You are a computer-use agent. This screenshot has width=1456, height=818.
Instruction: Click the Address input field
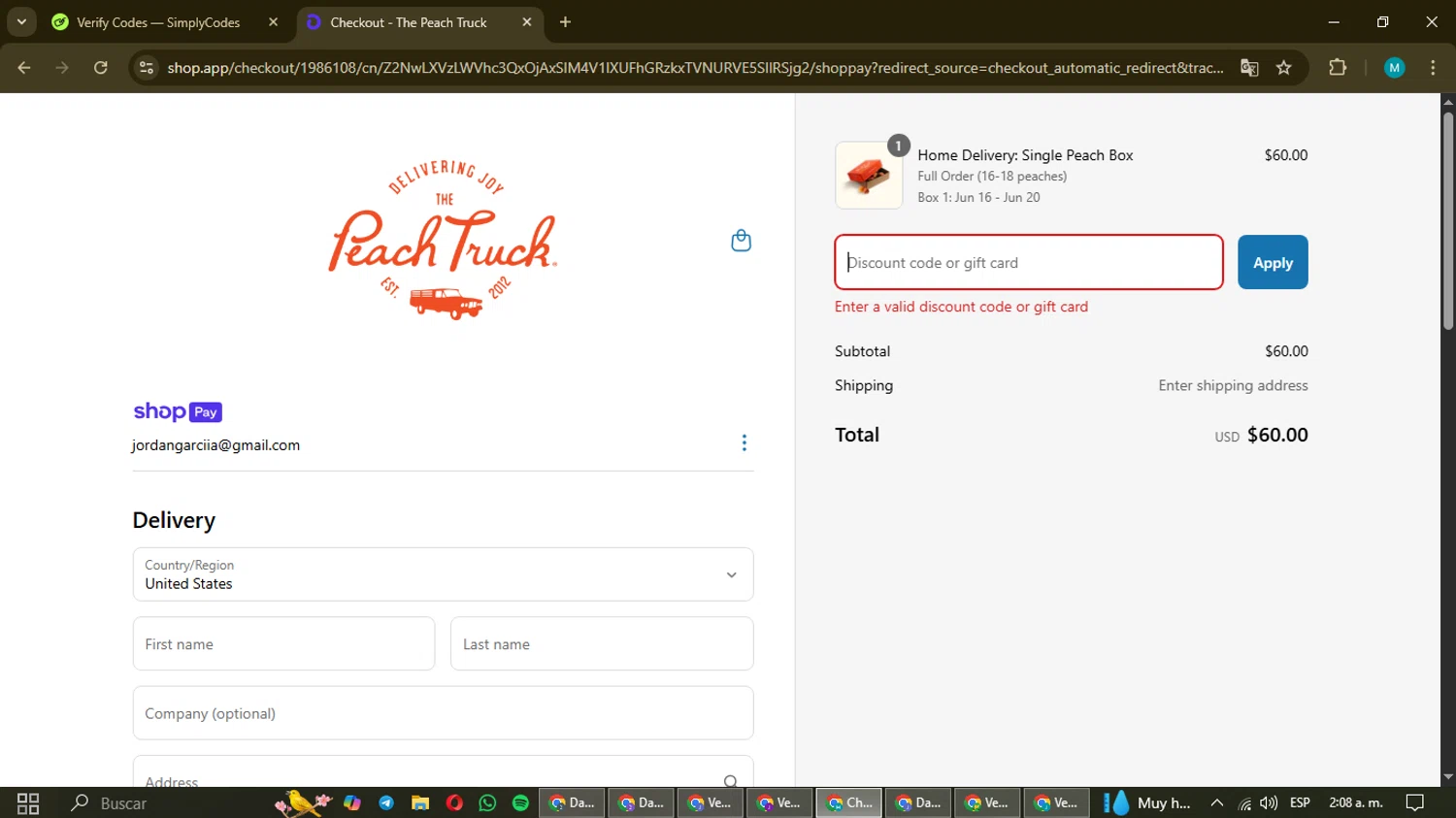[443, 772]
